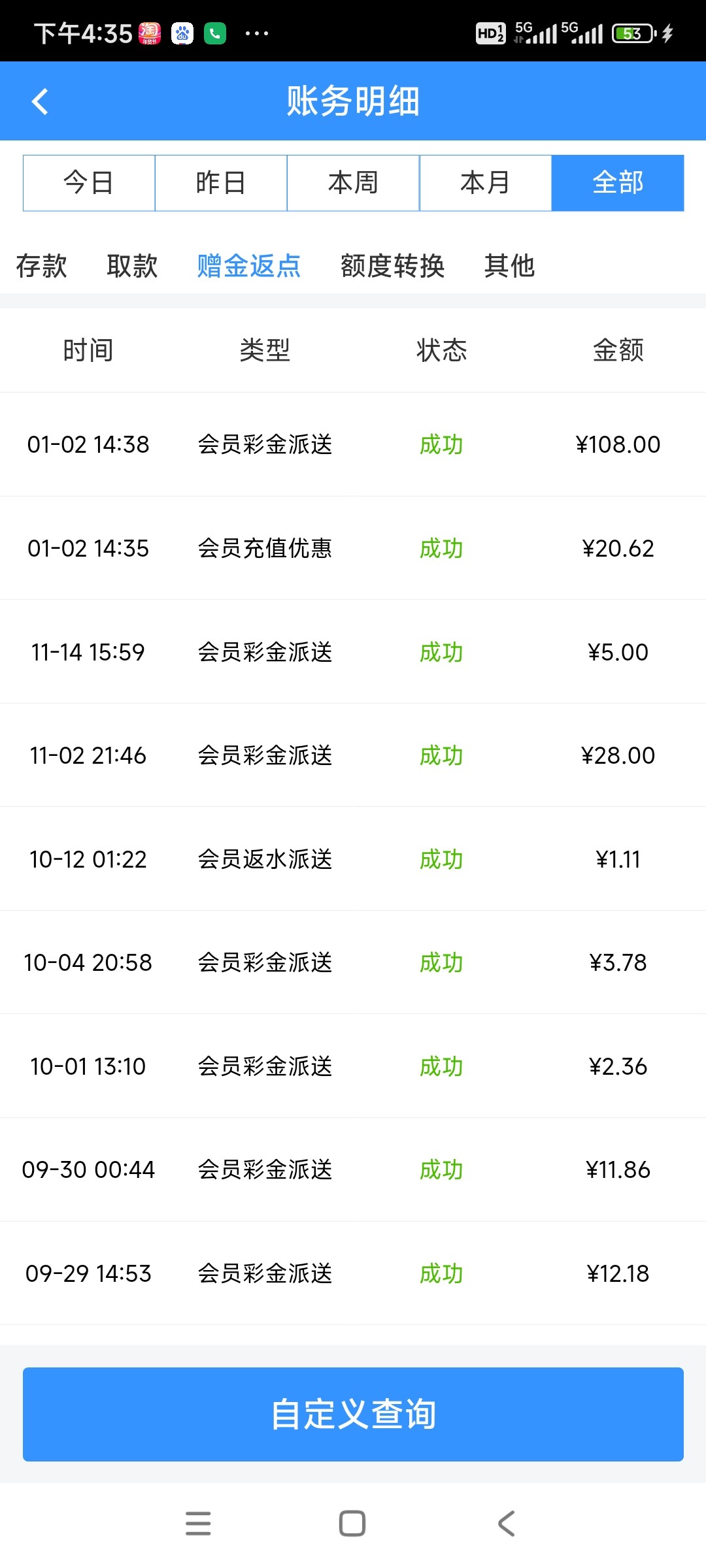The height and width of the screenshot is (1568, 706).
Task: Select the 今日 date filter
Action: click(x=89, y=183)
